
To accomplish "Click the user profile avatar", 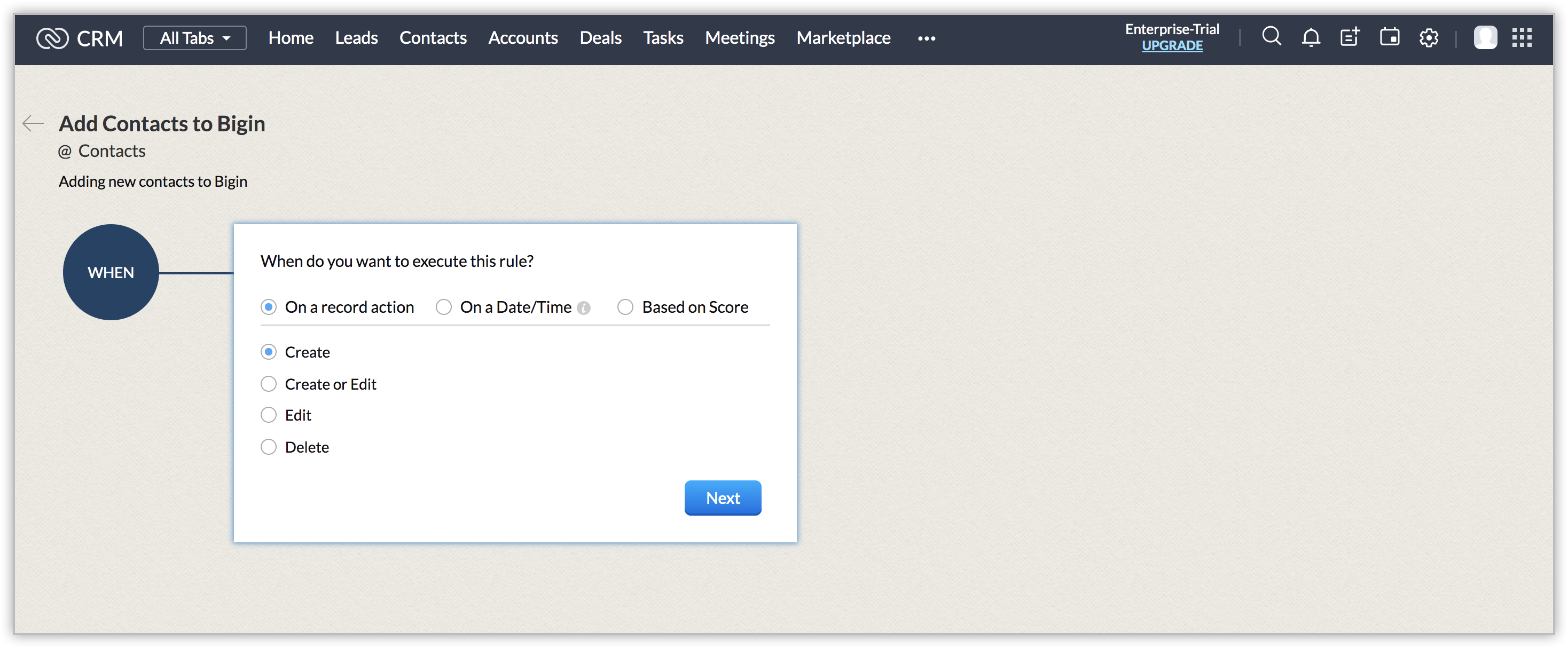I will click(1485, 38).
